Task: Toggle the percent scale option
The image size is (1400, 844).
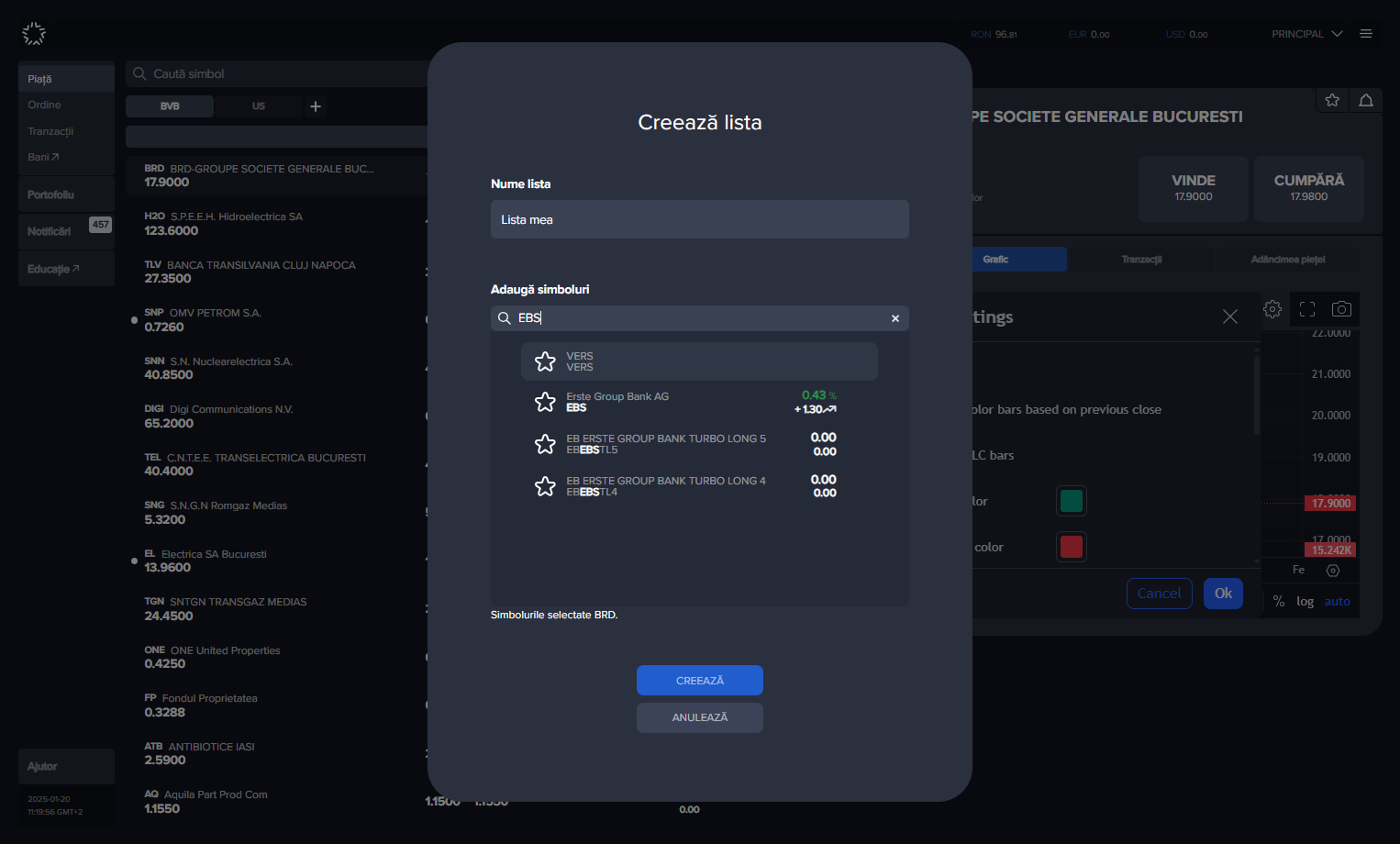Action: (x=1279, y=602)
